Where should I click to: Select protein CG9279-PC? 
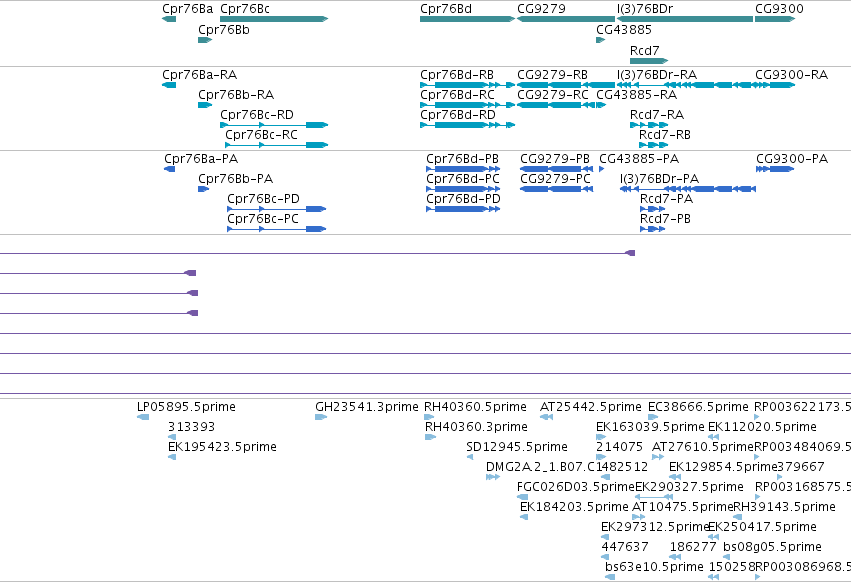(556, 189)
